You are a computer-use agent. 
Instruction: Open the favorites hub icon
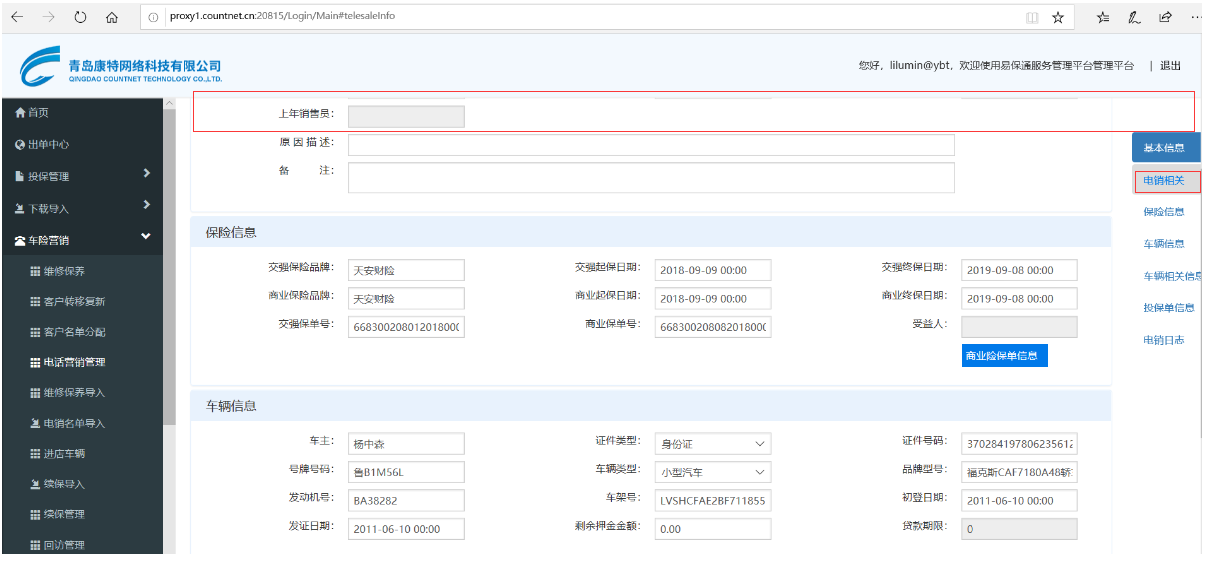click(1103, 17)
